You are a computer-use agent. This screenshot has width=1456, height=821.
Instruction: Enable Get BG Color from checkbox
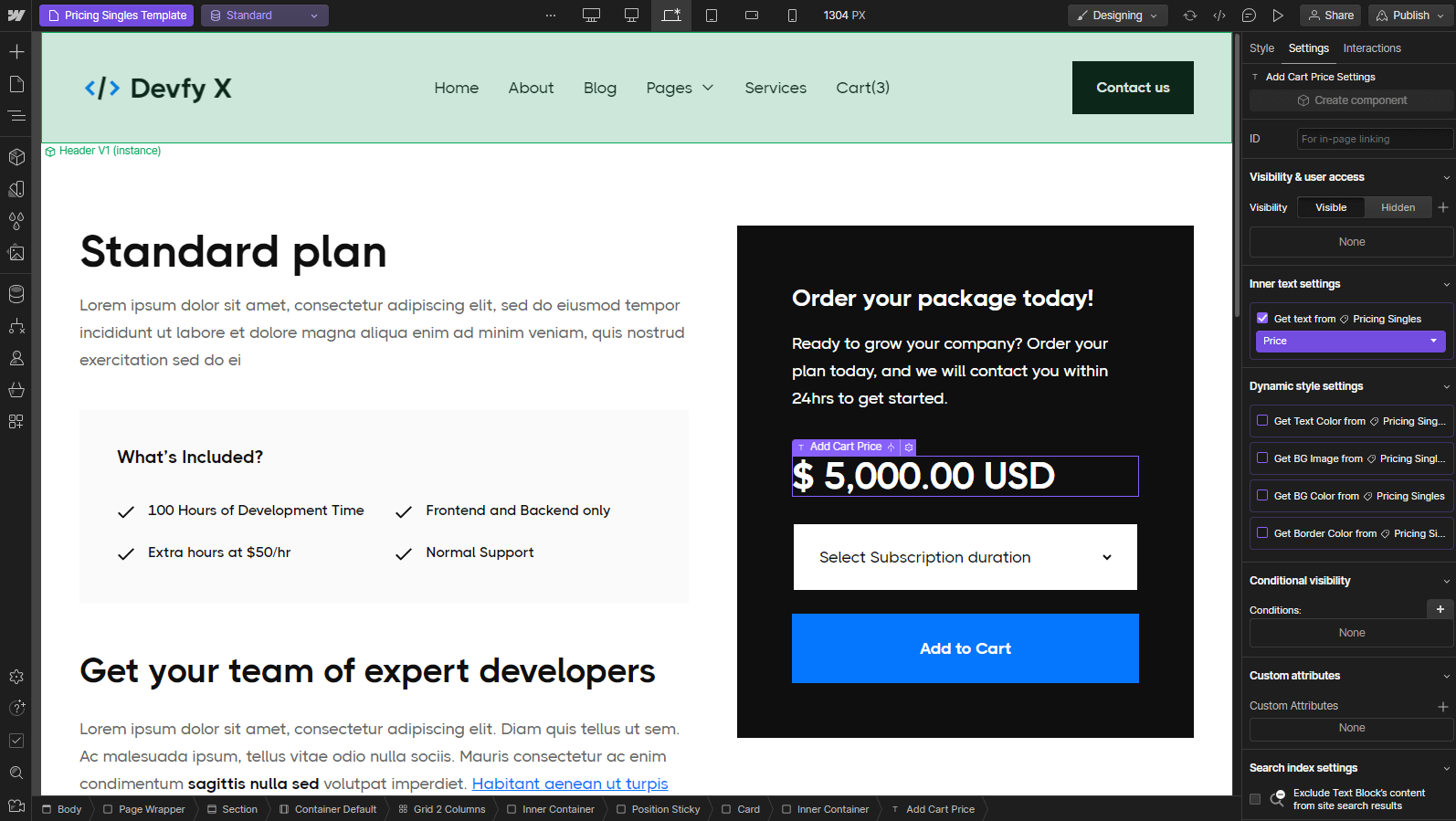tap(1262, 495)
